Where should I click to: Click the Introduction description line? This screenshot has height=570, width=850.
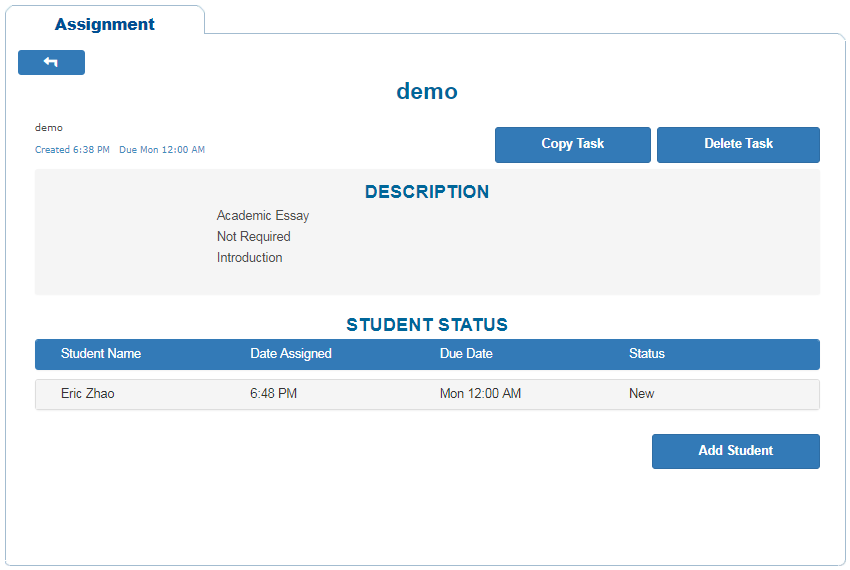point(250,258)
